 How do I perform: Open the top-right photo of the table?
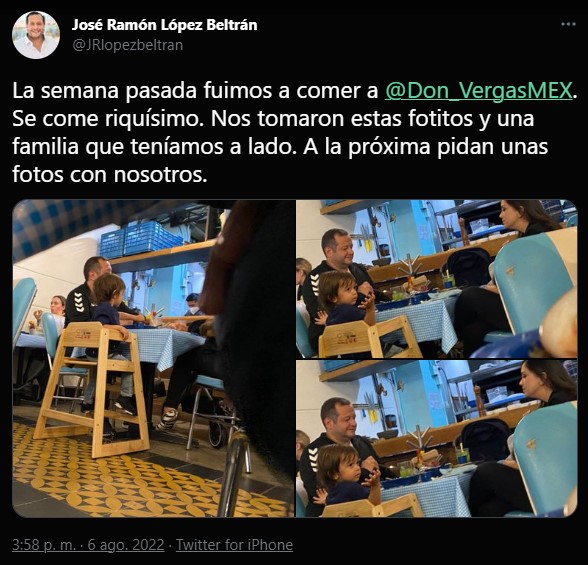pyautogui.click(x=436, y=279)
